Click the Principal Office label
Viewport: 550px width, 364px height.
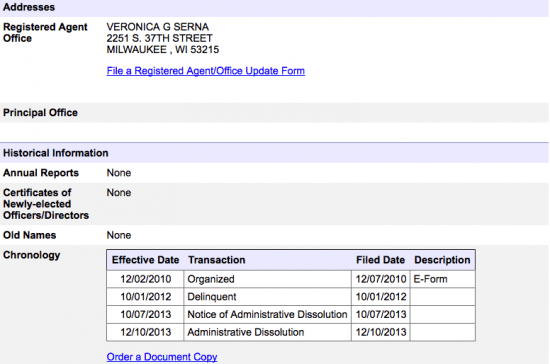40,113
